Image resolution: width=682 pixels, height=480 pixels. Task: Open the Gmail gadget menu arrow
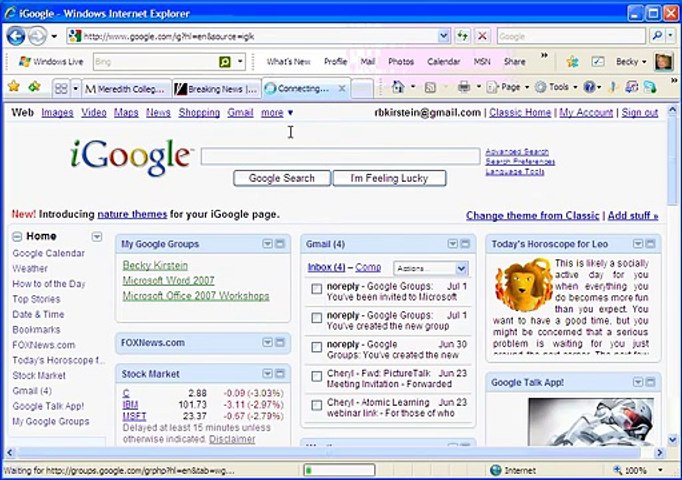[453, 243]
